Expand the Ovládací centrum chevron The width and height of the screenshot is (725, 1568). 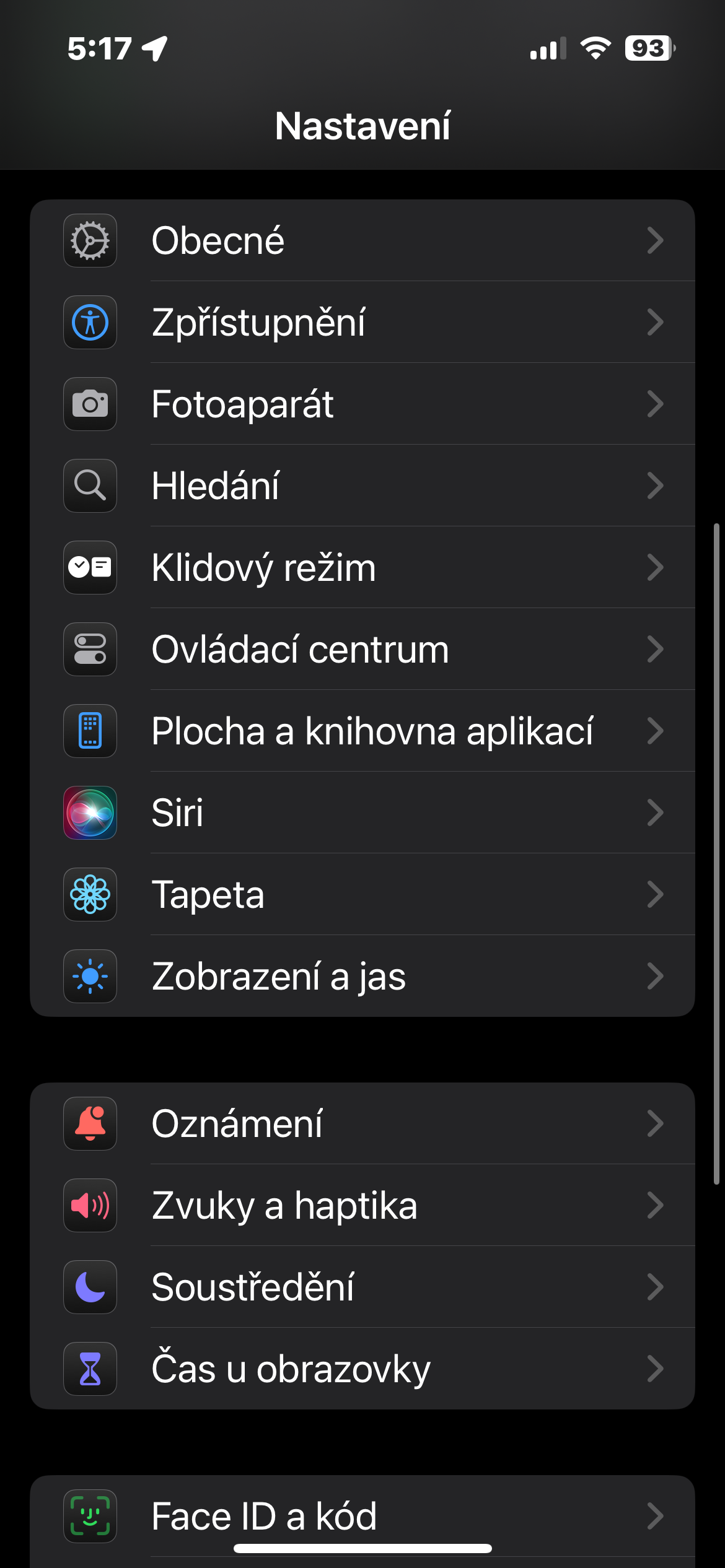tap(655, 649)
